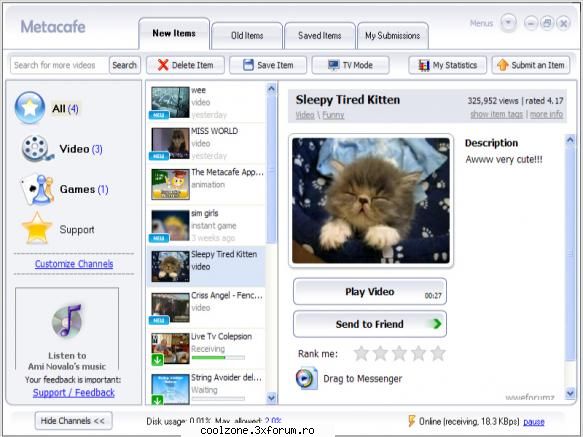Image resolution: width=583 pixels, height=437 pixels.
Task: Click the lightning Online status icon
Action: 412,421
